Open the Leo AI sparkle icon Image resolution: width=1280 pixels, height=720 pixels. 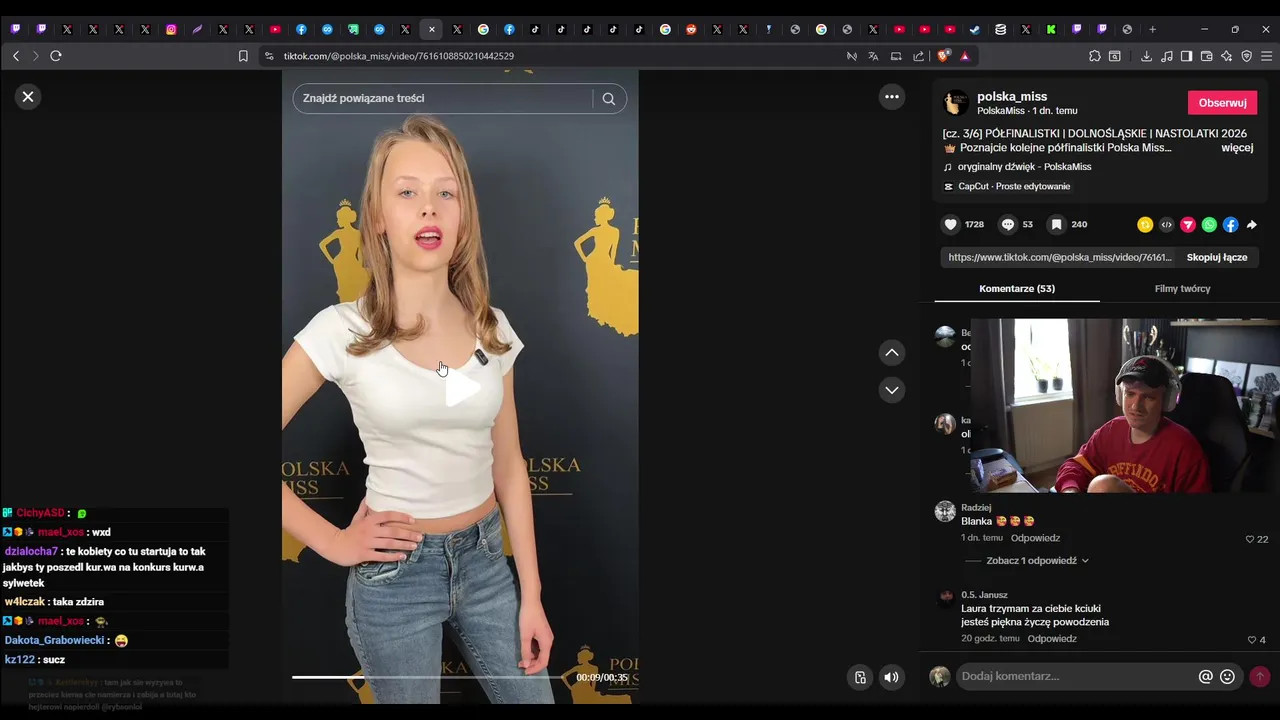pyautogui.click(x=1227, y=56)
